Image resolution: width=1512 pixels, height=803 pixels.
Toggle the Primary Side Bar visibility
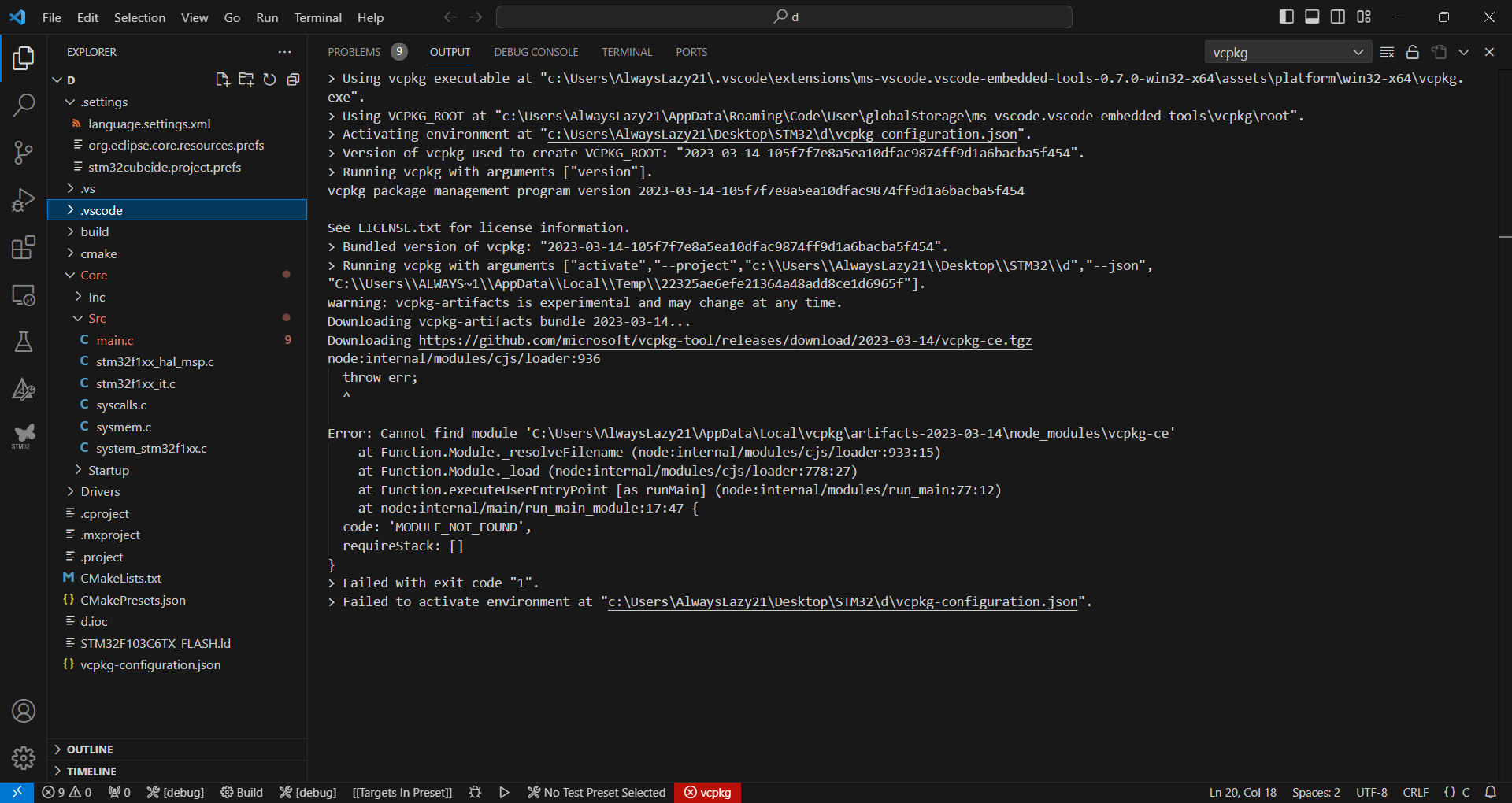(1286, 16)
